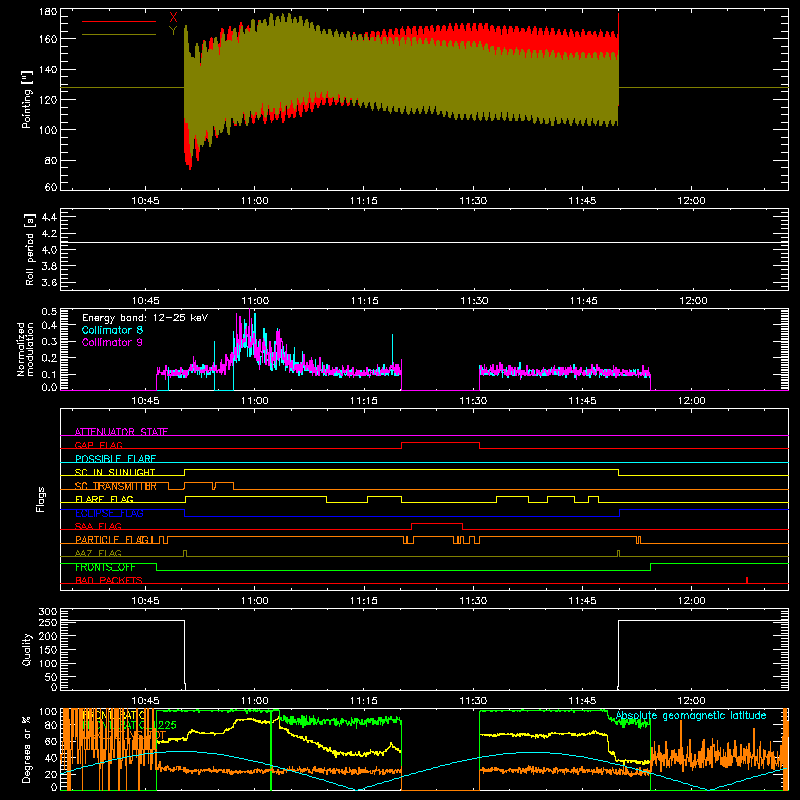Click 11:15 under the modulation plot
Image resolution: width=800 pixels, height=800 pixels.
click(364, 401)
